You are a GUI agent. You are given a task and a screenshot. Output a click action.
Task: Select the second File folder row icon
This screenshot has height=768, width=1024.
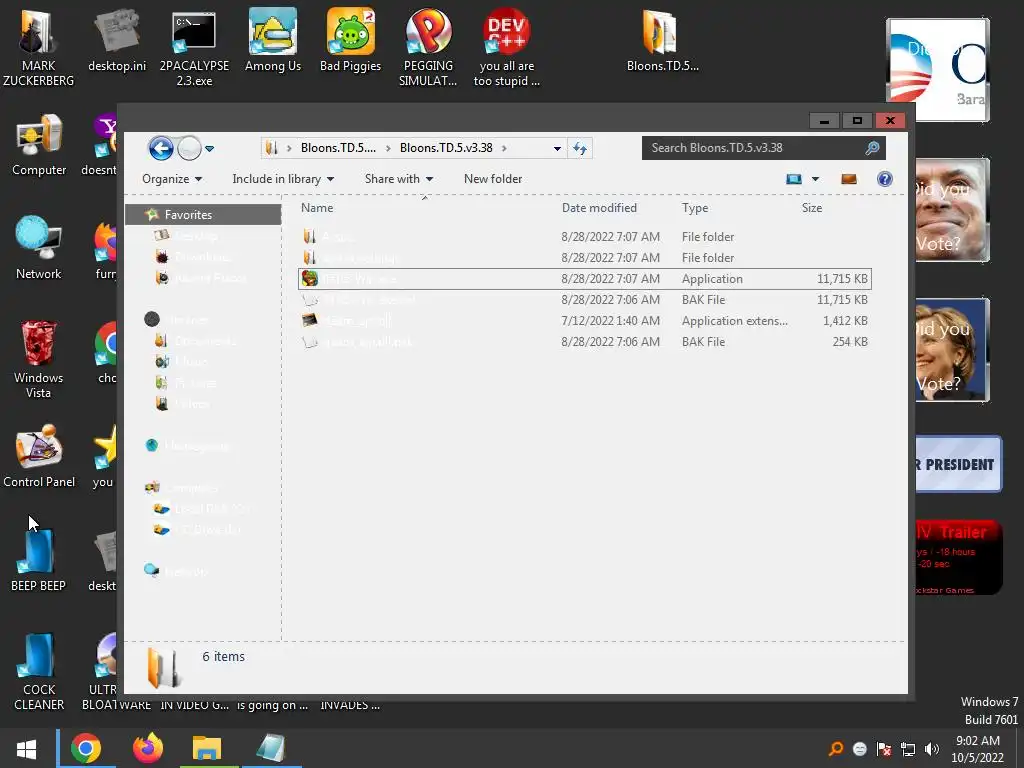coord(310,257)
